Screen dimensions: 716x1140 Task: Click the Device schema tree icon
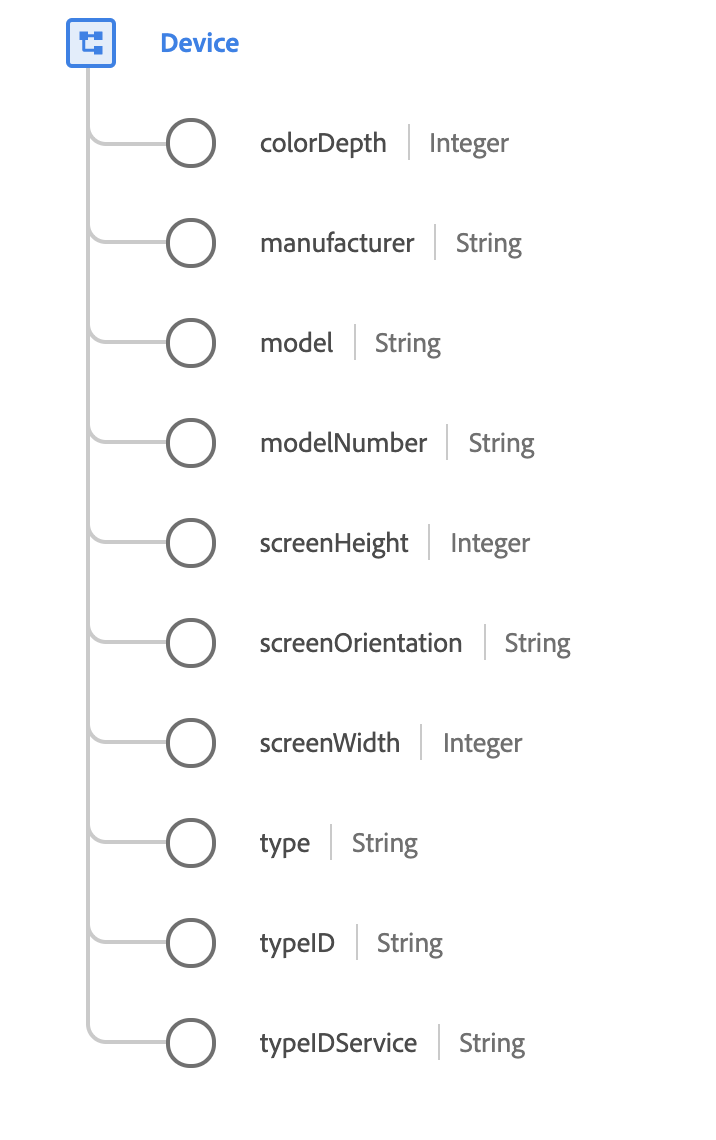(x=91, y=43)
